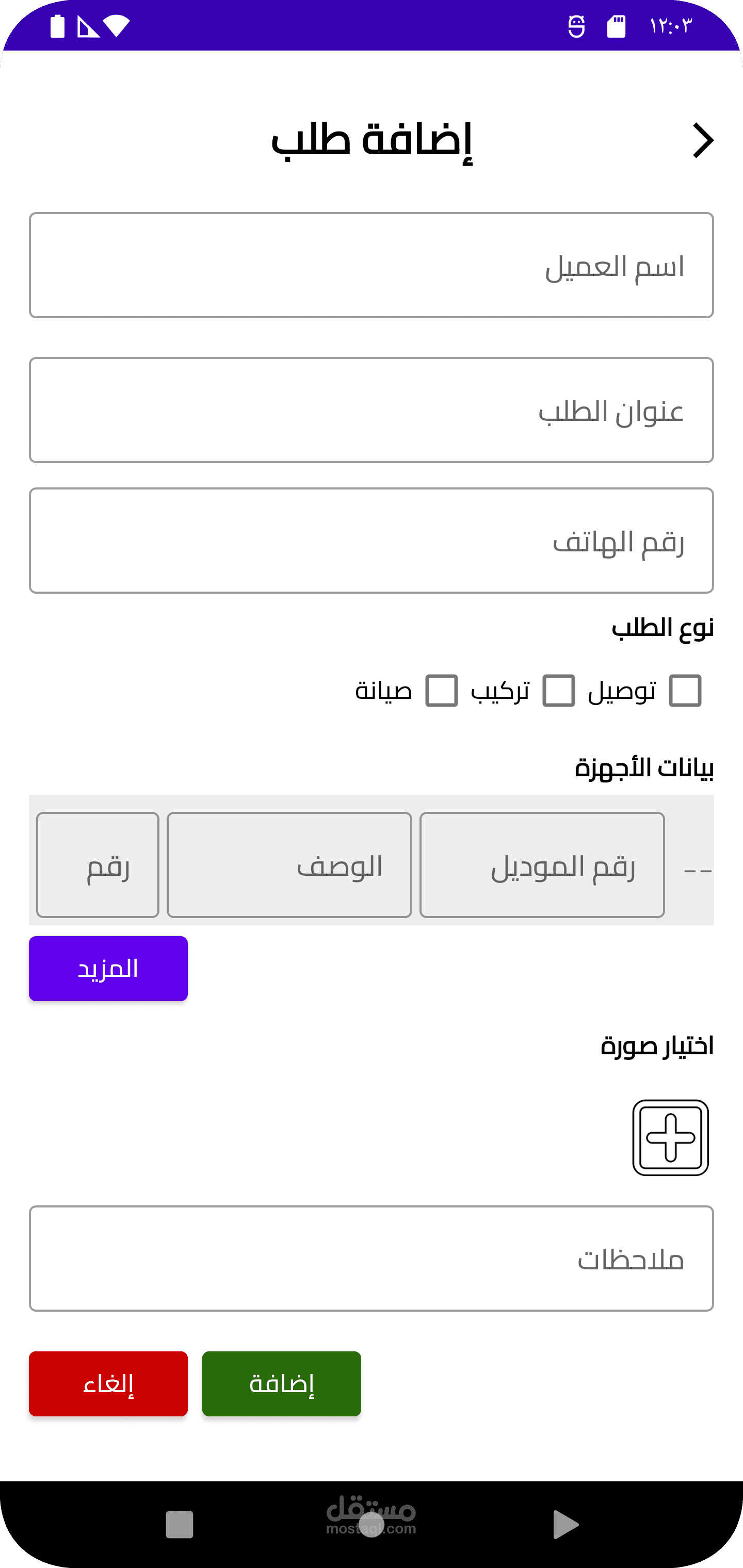Check the صيانة (maintenance) checkbox
This screenshot has width=743, height=1568.
pos(442,691)
